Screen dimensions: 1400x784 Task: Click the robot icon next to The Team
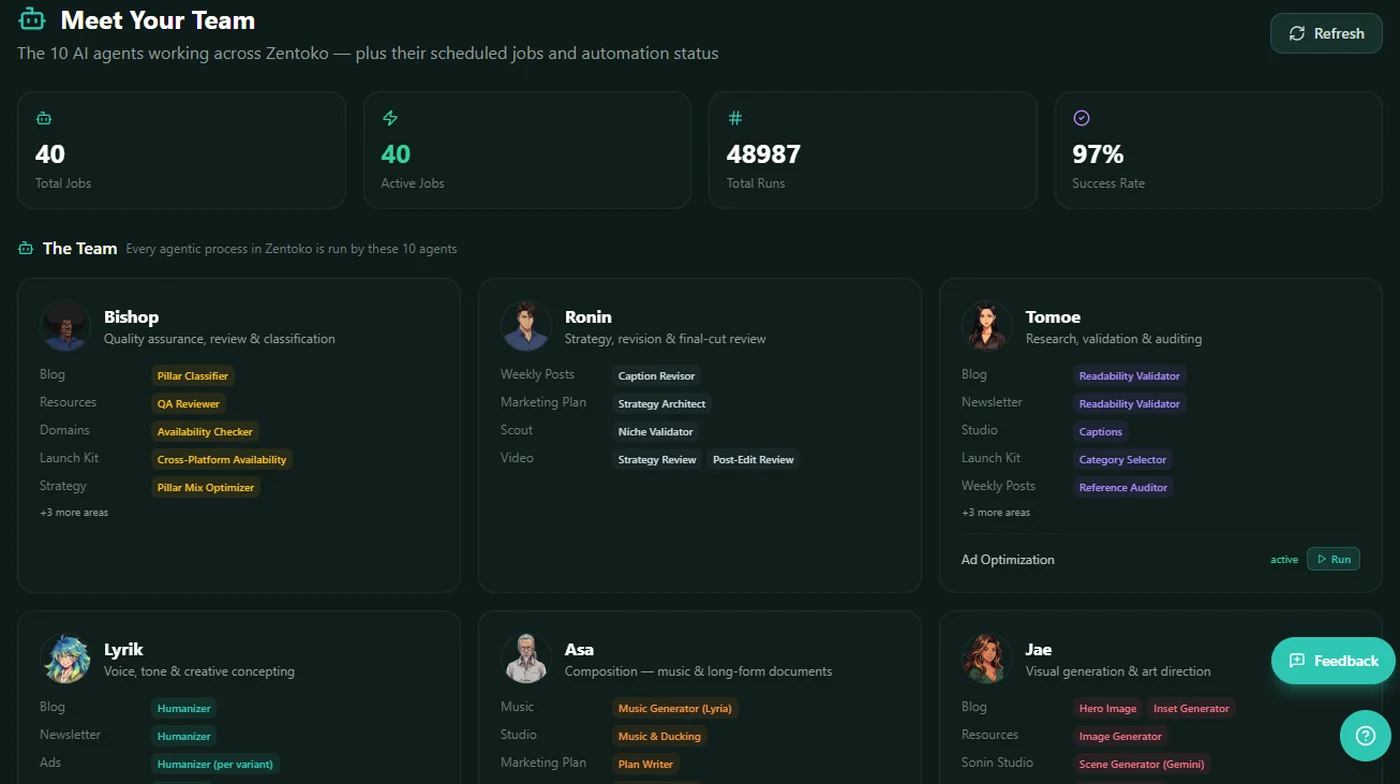coord(26,248)
